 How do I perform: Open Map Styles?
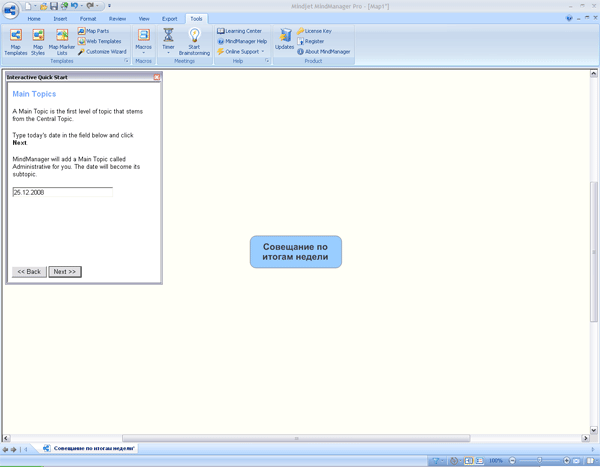coord(38,42)
